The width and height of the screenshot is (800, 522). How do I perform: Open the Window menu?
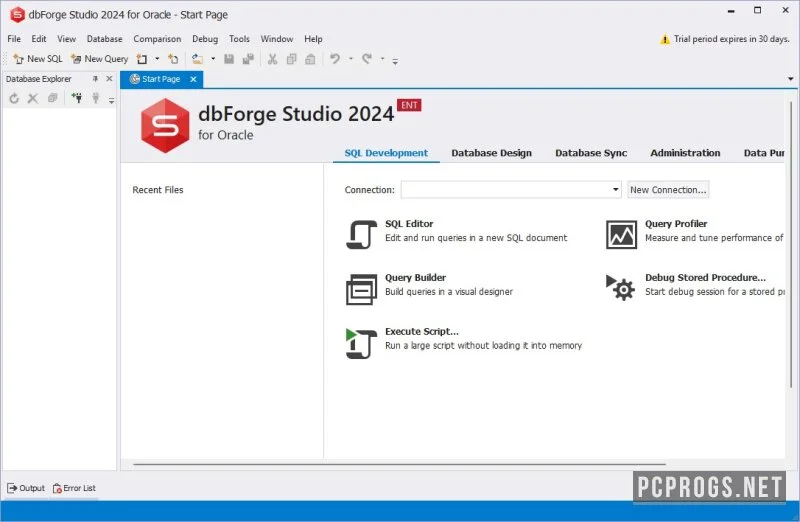277,39
